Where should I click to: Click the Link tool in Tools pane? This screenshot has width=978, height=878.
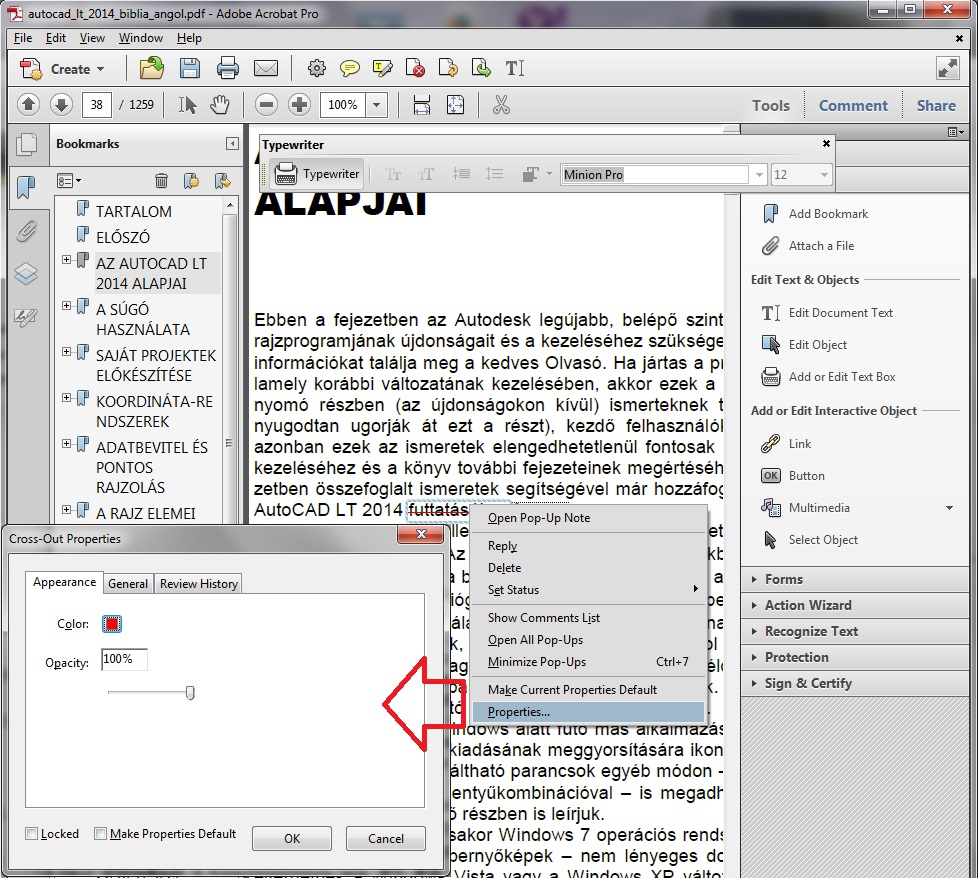(786, 444)
